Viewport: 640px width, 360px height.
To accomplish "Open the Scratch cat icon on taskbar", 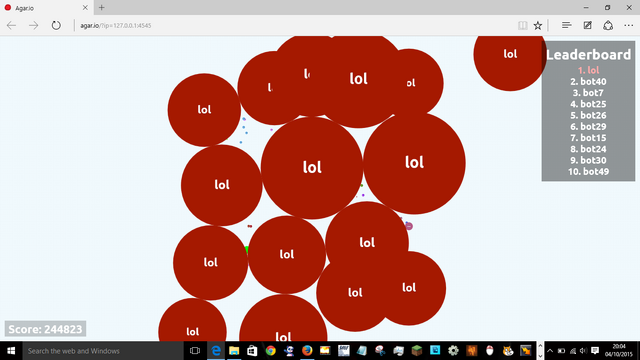I will pos(508,351).
